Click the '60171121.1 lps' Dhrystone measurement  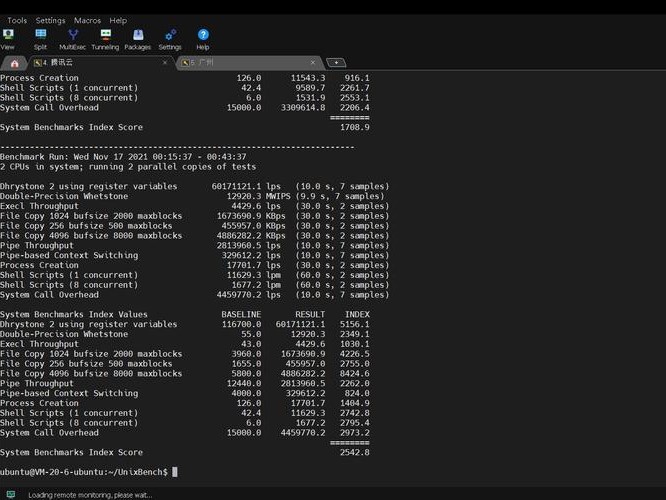point(246,186)
